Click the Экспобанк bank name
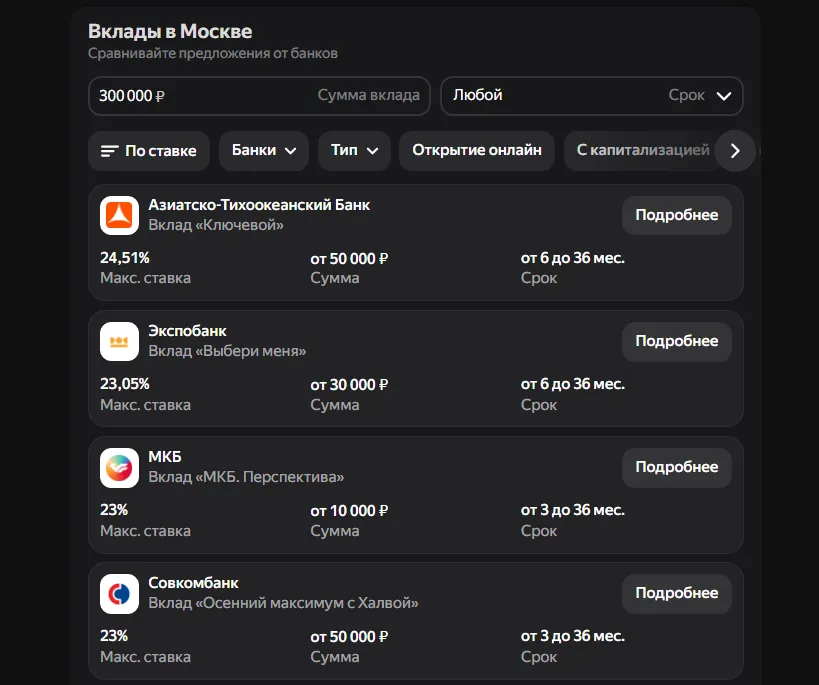This screenshot has width=819, height=685. pyautogui.click(x=188, y=331)
